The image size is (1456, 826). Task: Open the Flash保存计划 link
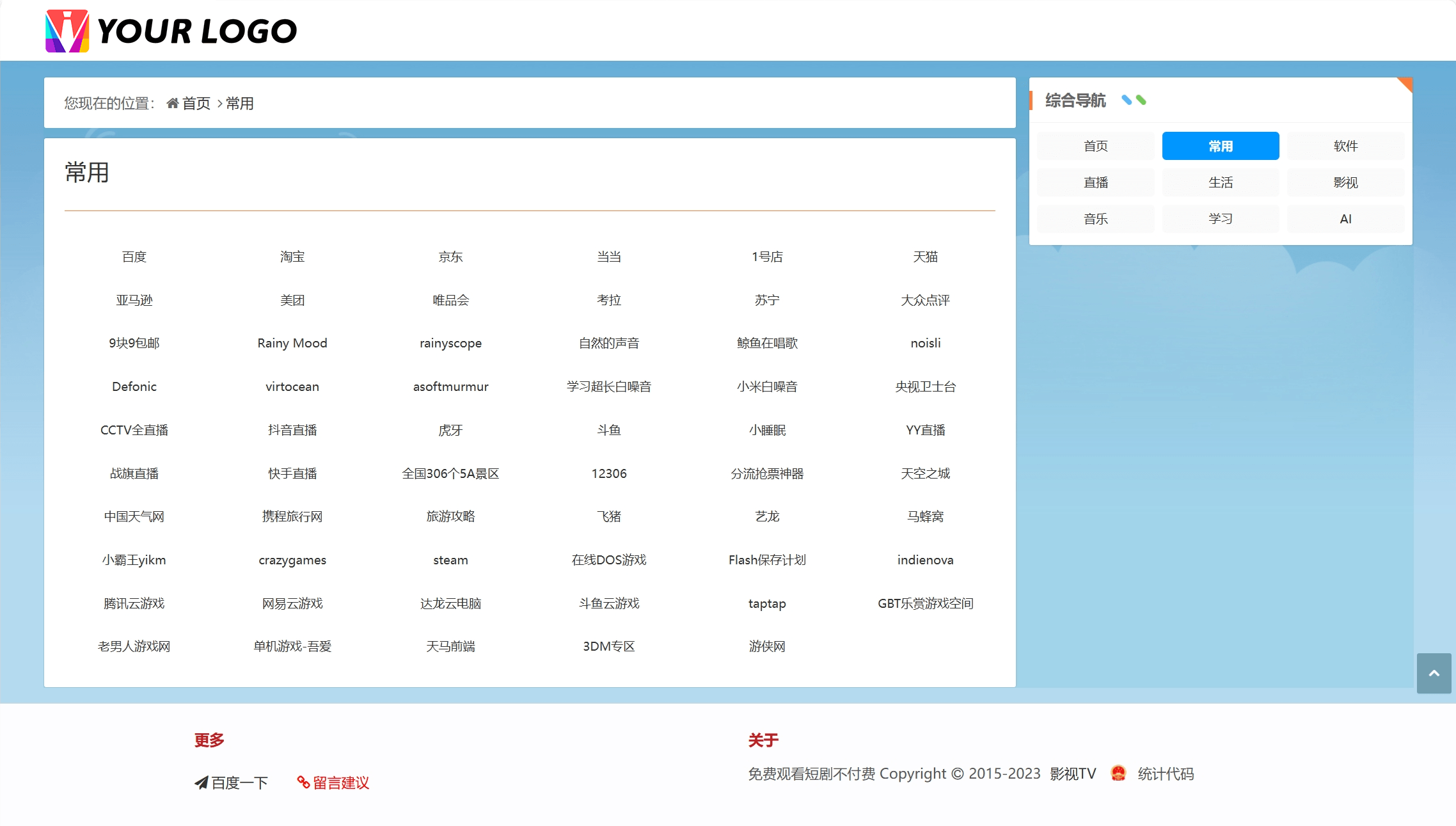[767, 560]
